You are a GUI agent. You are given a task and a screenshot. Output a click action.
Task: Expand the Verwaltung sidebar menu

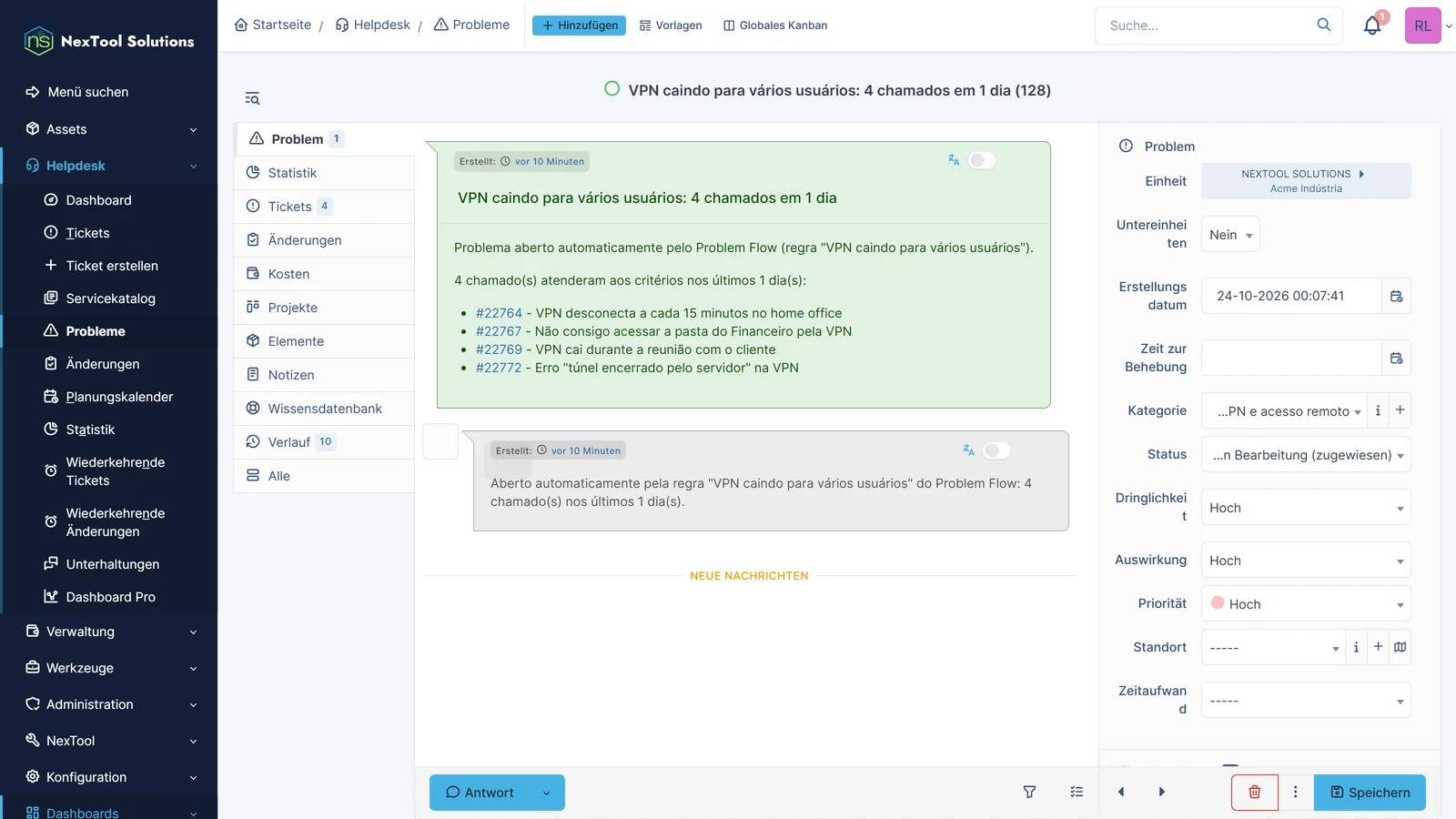(109, 632)
